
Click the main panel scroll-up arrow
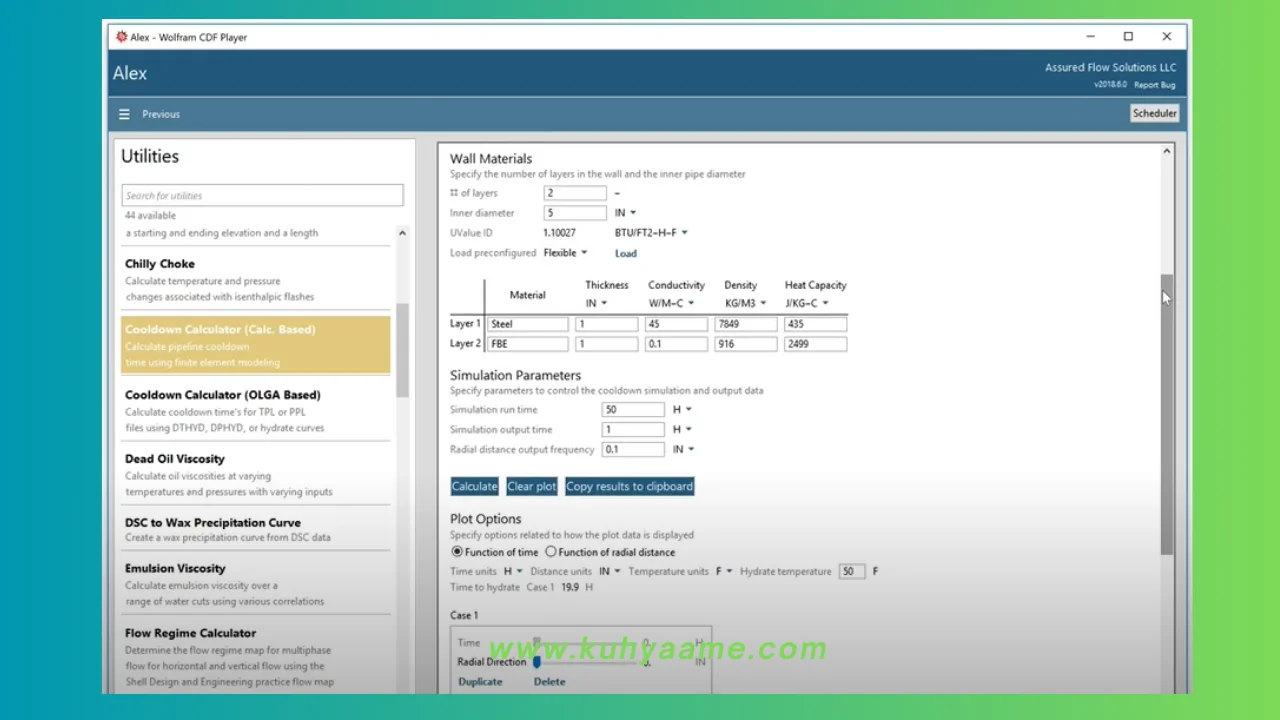pos(1166,152)
